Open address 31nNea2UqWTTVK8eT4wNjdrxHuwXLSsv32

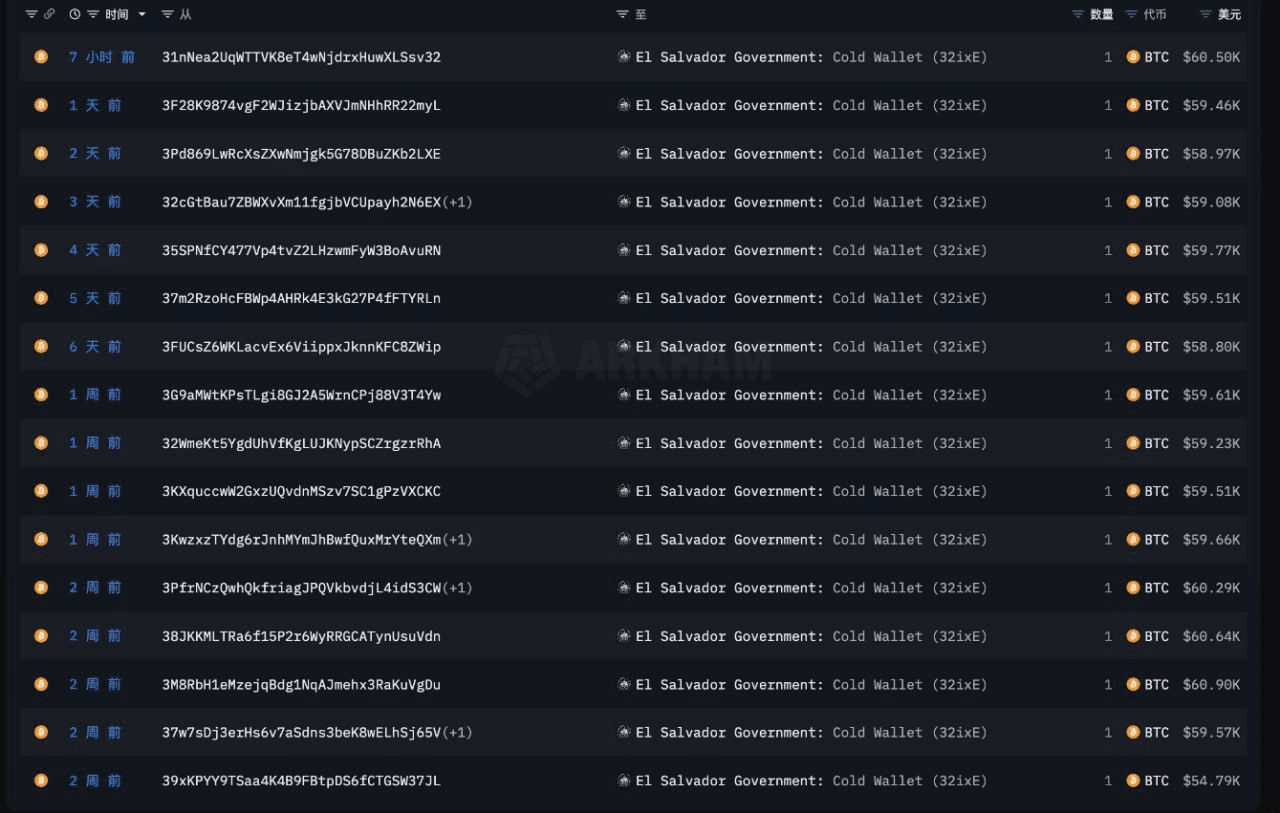click(x=301, y=57)
